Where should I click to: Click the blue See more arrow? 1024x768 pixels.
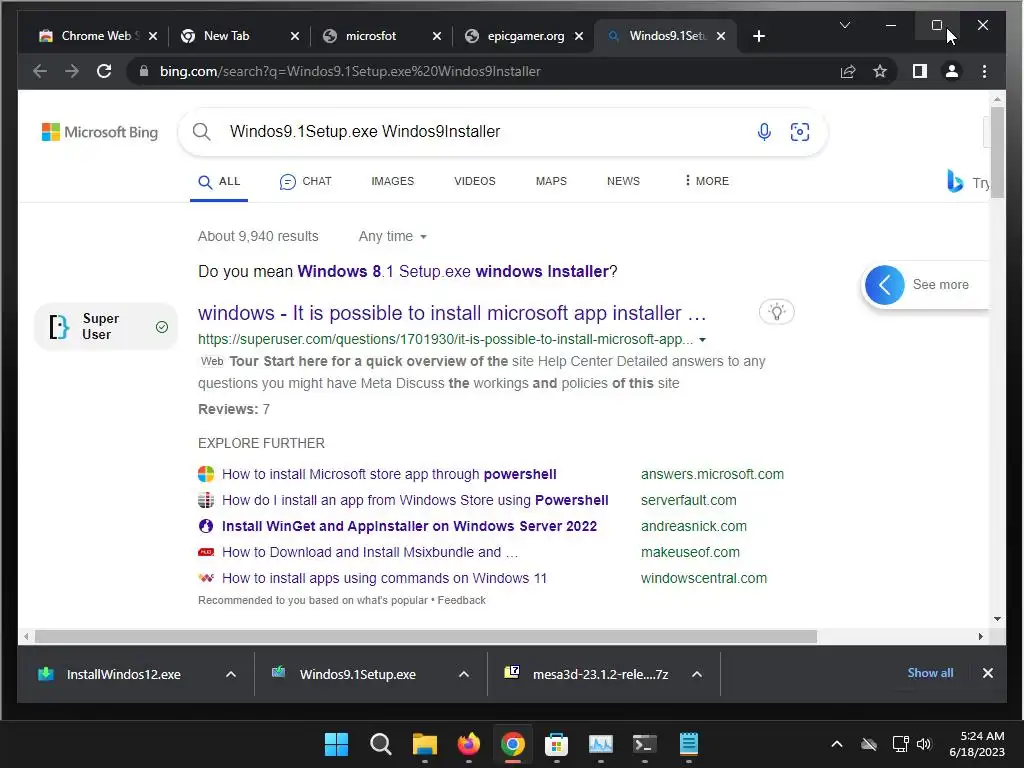click(884, 285)
